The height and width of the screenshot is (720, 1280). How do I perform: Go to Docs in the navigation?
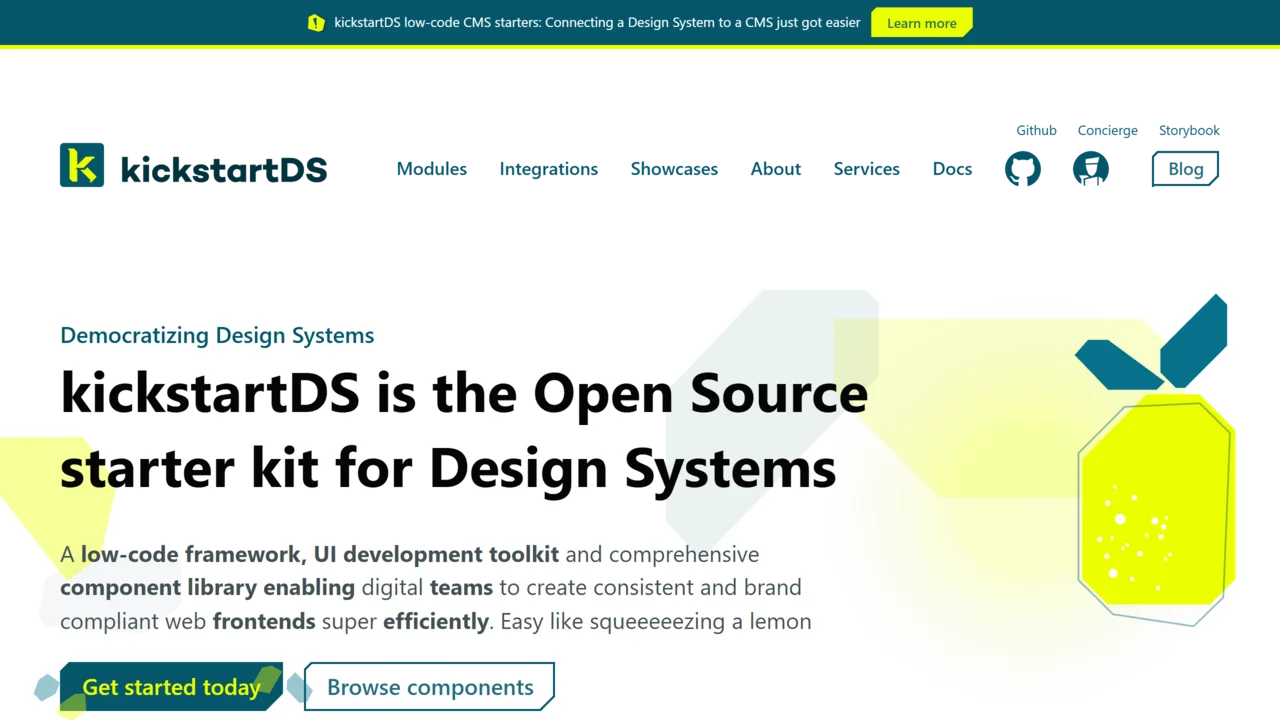click(x=952, y=169)
